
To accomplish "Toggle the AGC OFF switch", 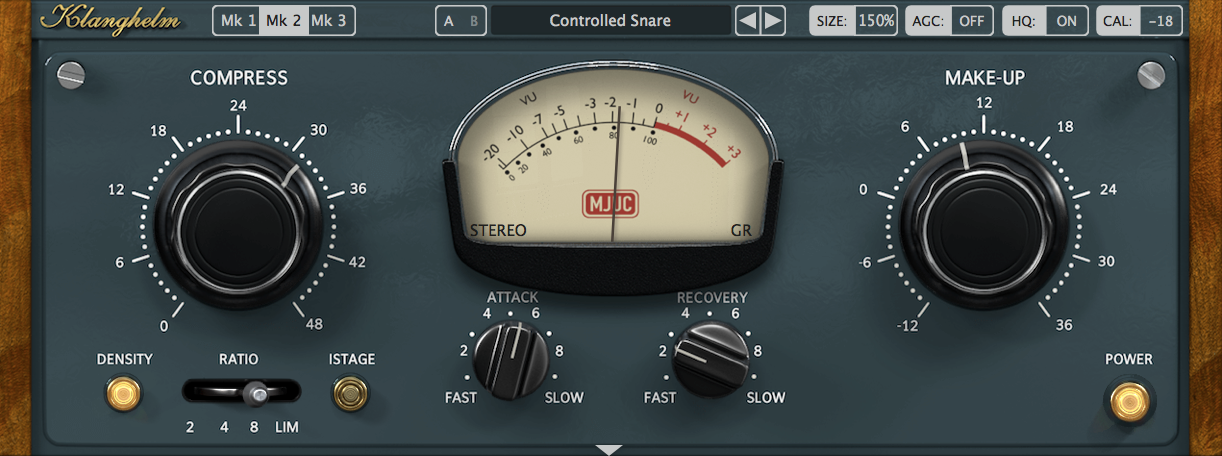I will tap(949, 20).
